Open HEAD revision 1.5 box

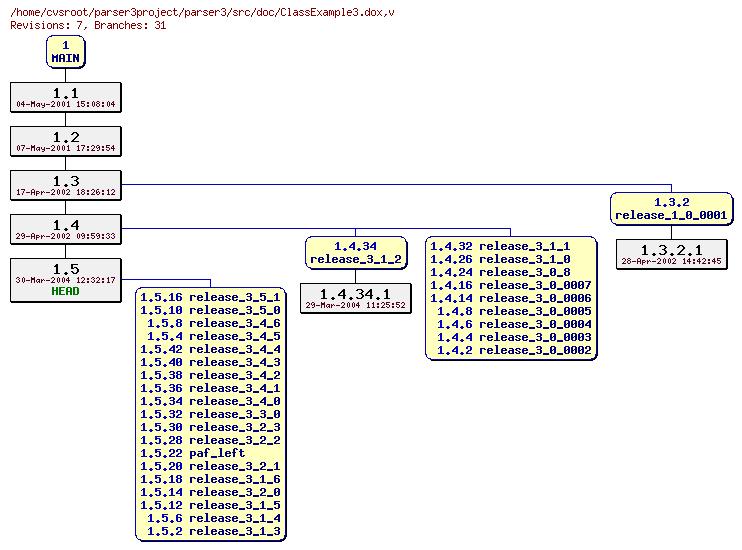(x=66, y=280)
